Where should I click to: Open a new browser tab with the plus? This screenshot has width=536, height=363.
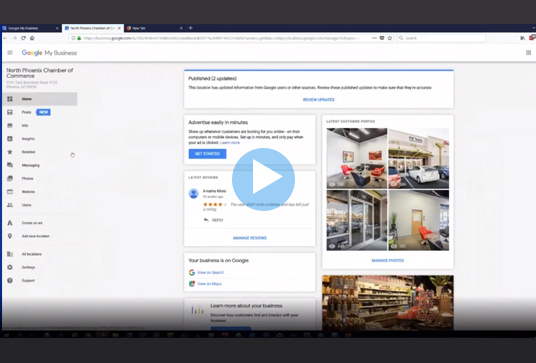coord(190,28)
